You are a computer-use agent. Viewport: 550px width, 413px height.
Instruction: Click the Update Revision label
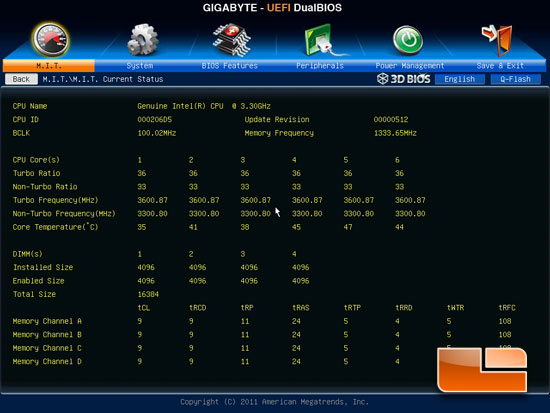pos(277,120)
